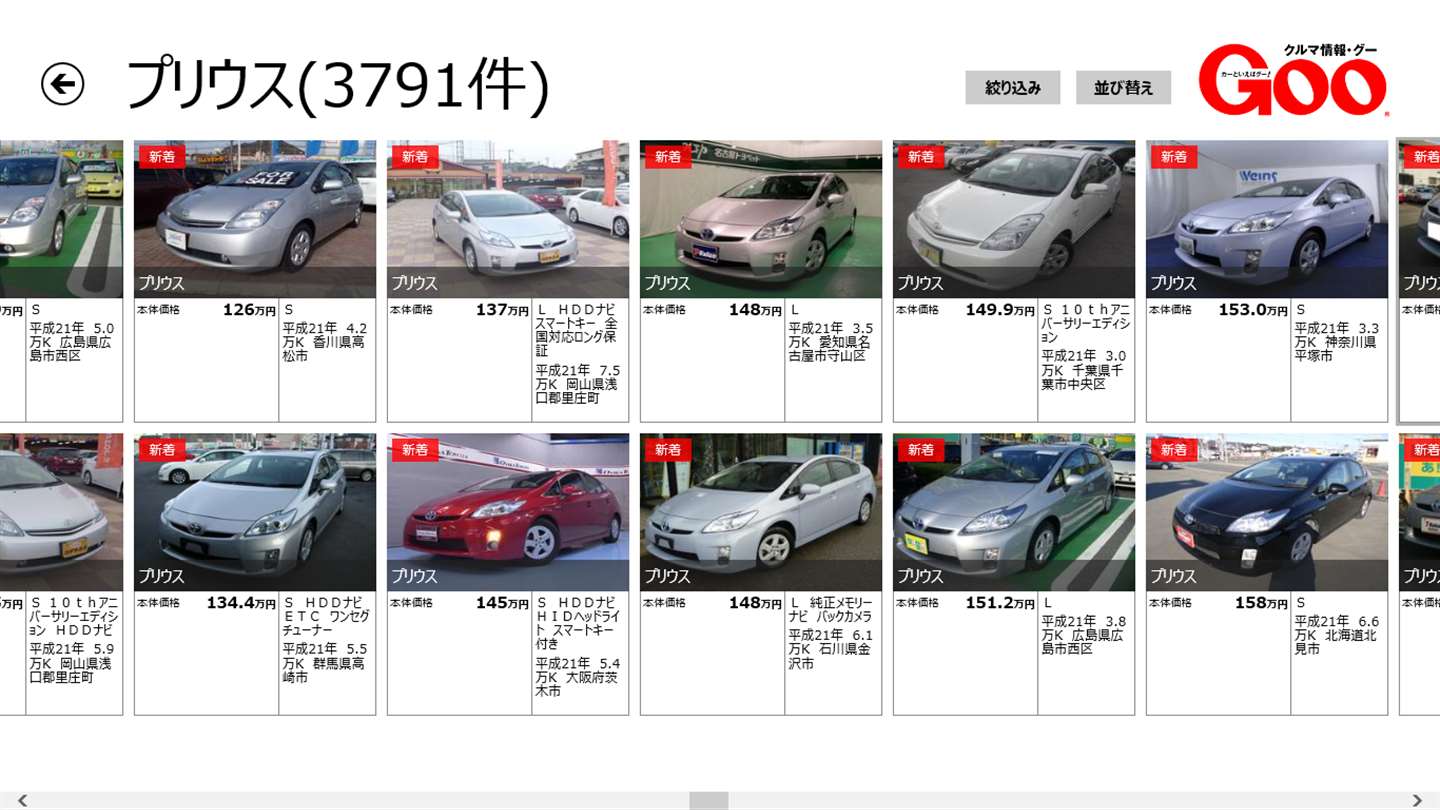Viewport: 1440px width, 810px height.
Task: Click the 新着 badge on the 134.4万円 car
Action: click(162, 450)
